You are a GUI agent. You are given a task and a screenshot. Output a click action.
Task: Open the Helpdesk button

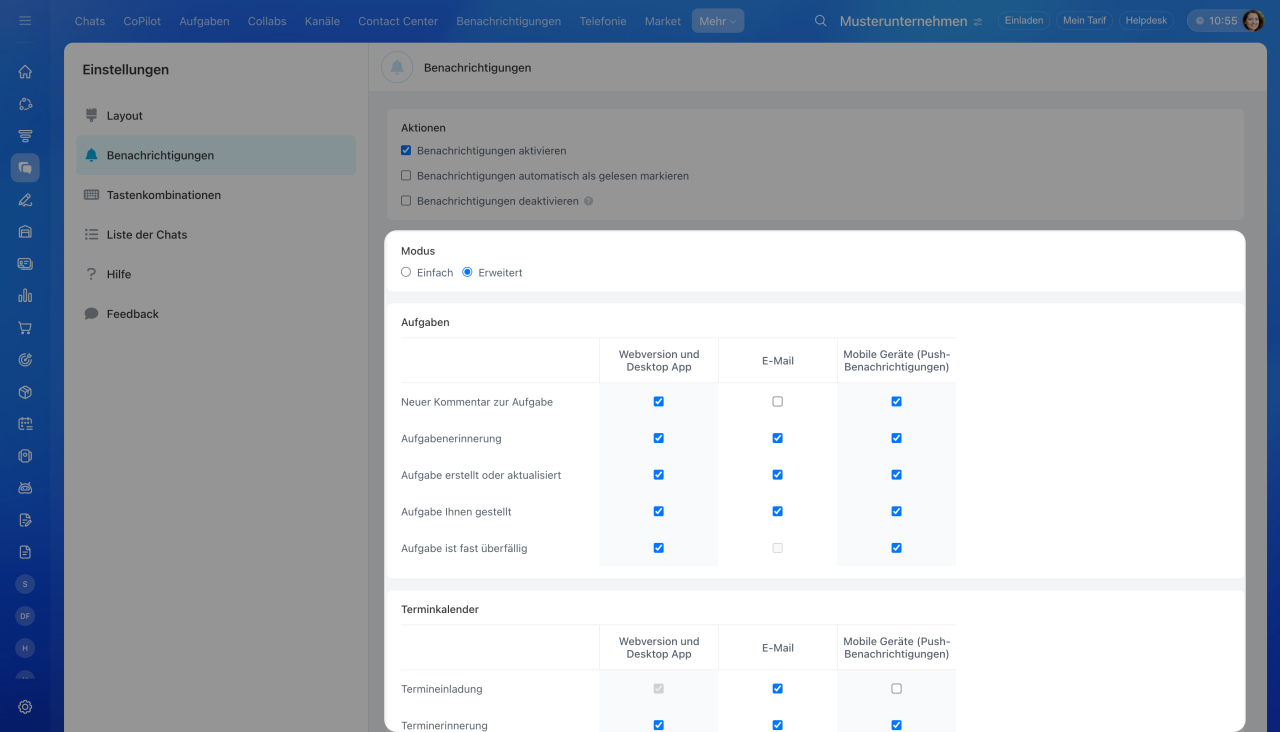[x=1146, y=21]
